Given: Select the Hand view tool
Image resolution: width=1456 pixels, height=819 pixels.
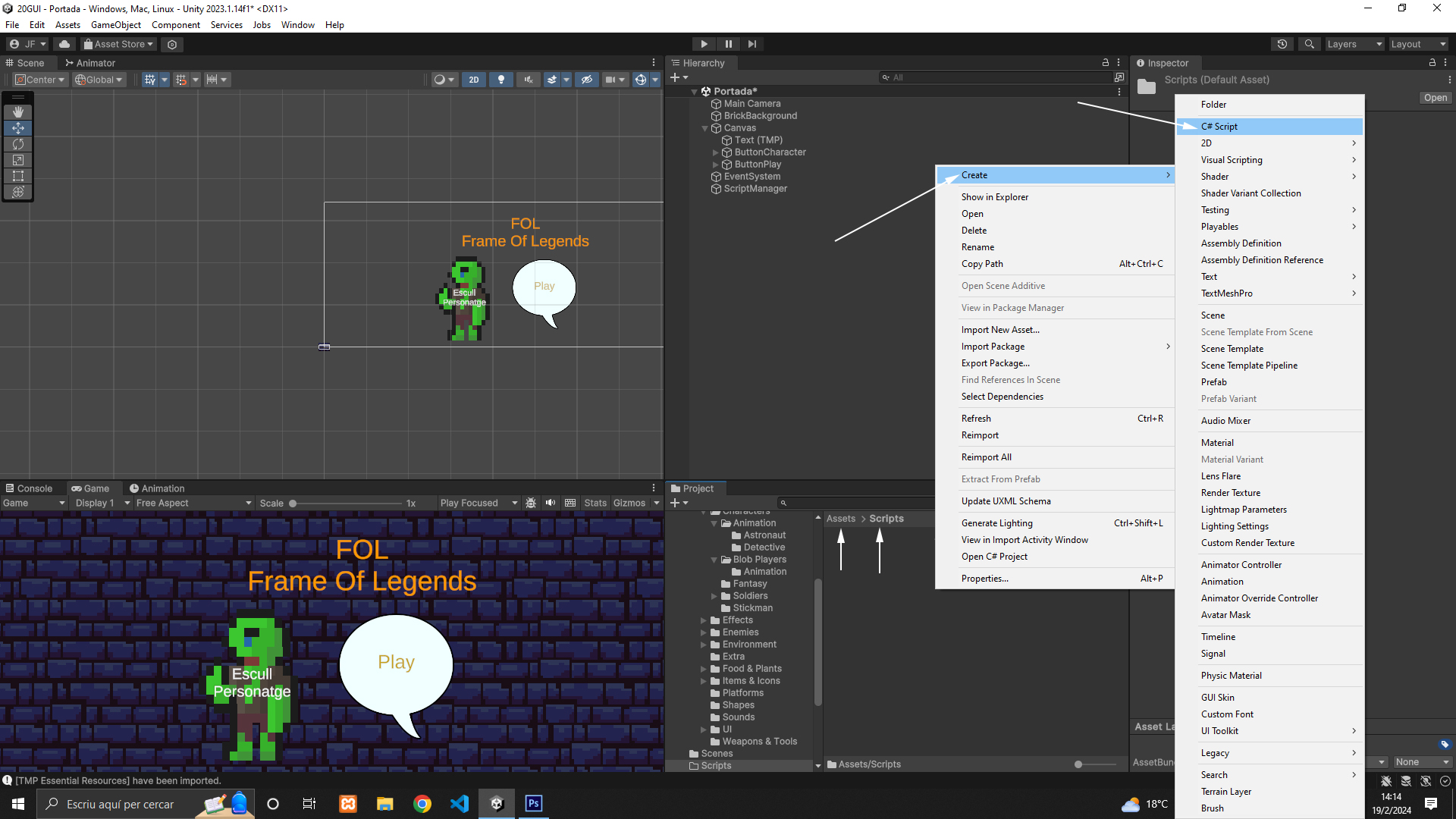Looking at the screenshot, I should click(x=18, y=111).
